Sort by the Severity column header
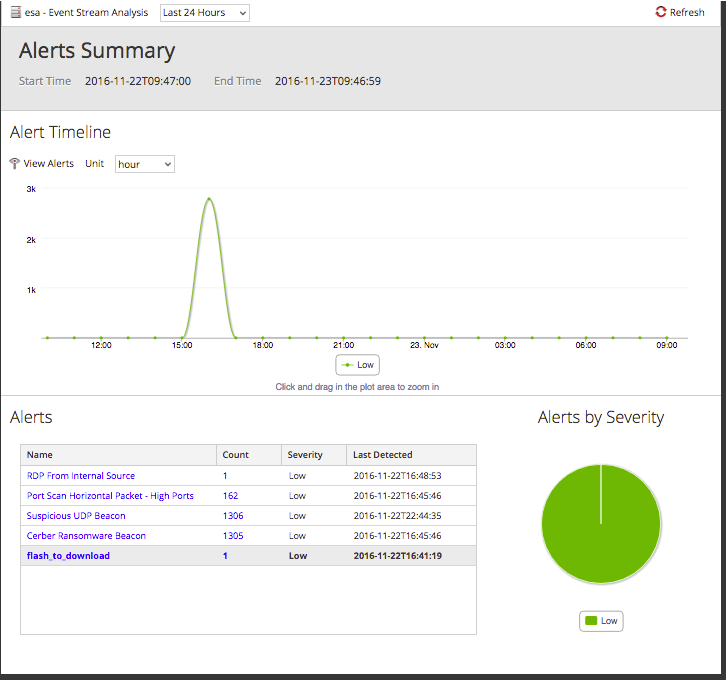Image resolution: width=727 pixels, height=680 pixels. [x=305, y=455]
